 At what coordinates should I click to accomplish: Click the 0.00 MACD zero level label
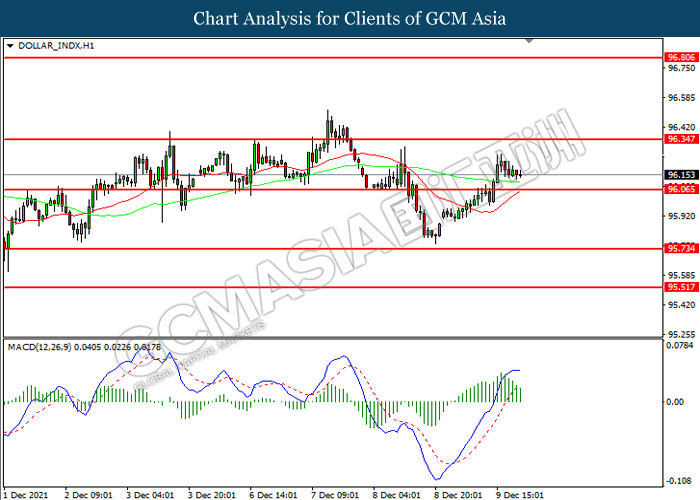(x=676, y=401)
